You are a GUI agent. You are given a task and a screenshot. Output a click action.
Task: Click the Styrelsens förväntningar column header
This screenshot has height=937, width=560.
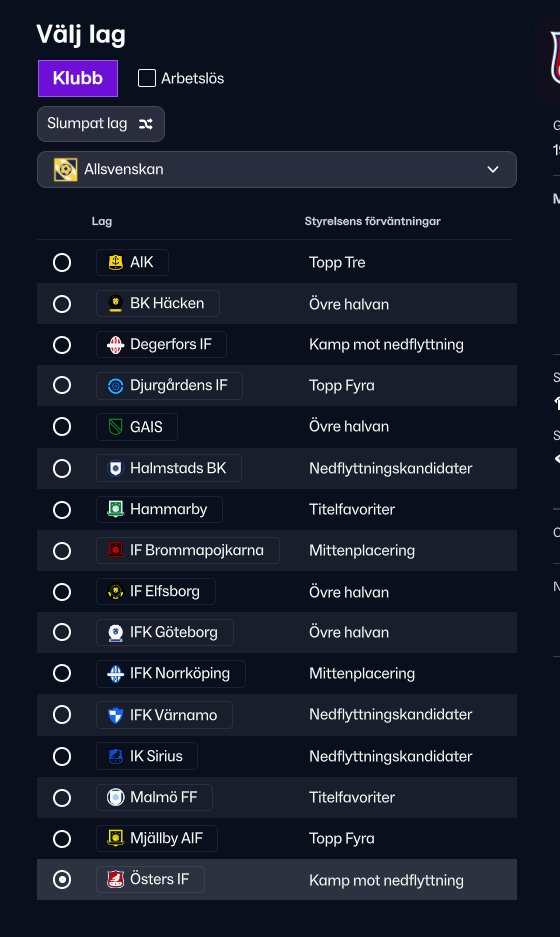(x=372, y=221)
